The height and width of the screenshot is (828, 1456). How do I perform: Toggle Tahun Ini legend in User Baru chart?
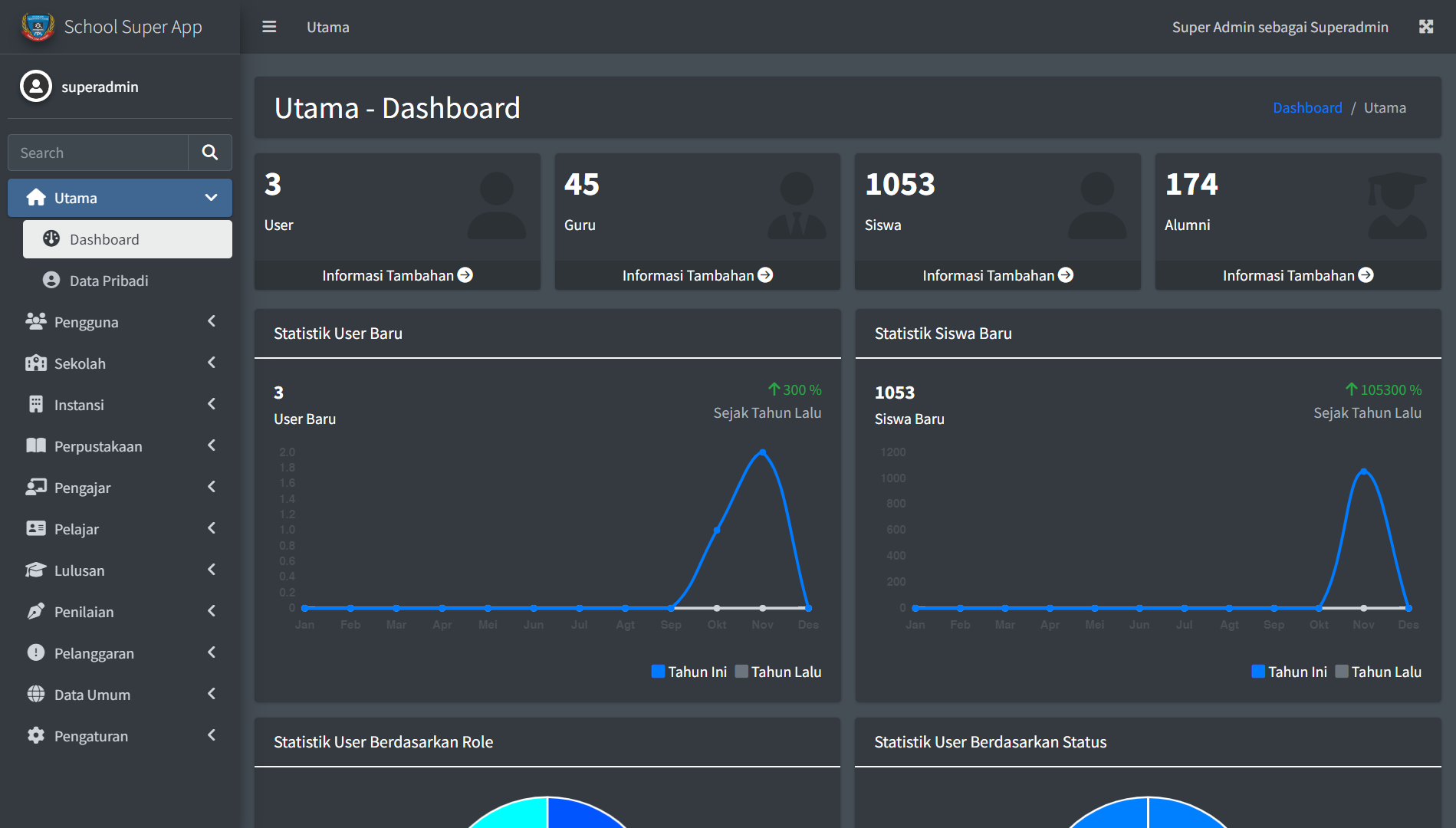tap(689, 672)
